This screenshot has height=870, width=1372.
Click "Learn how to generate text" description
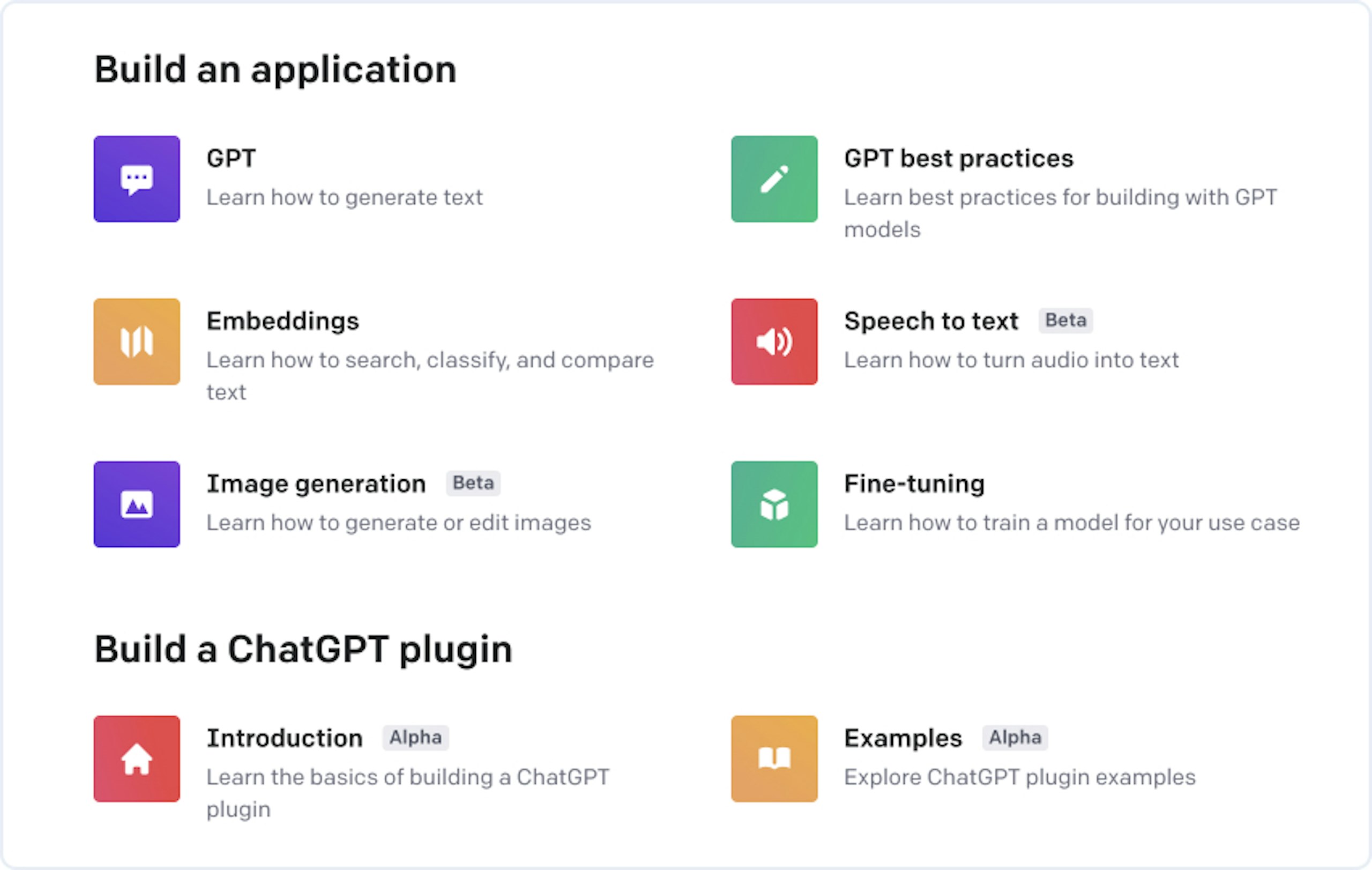pyautogui.click(x=344, y=198)
